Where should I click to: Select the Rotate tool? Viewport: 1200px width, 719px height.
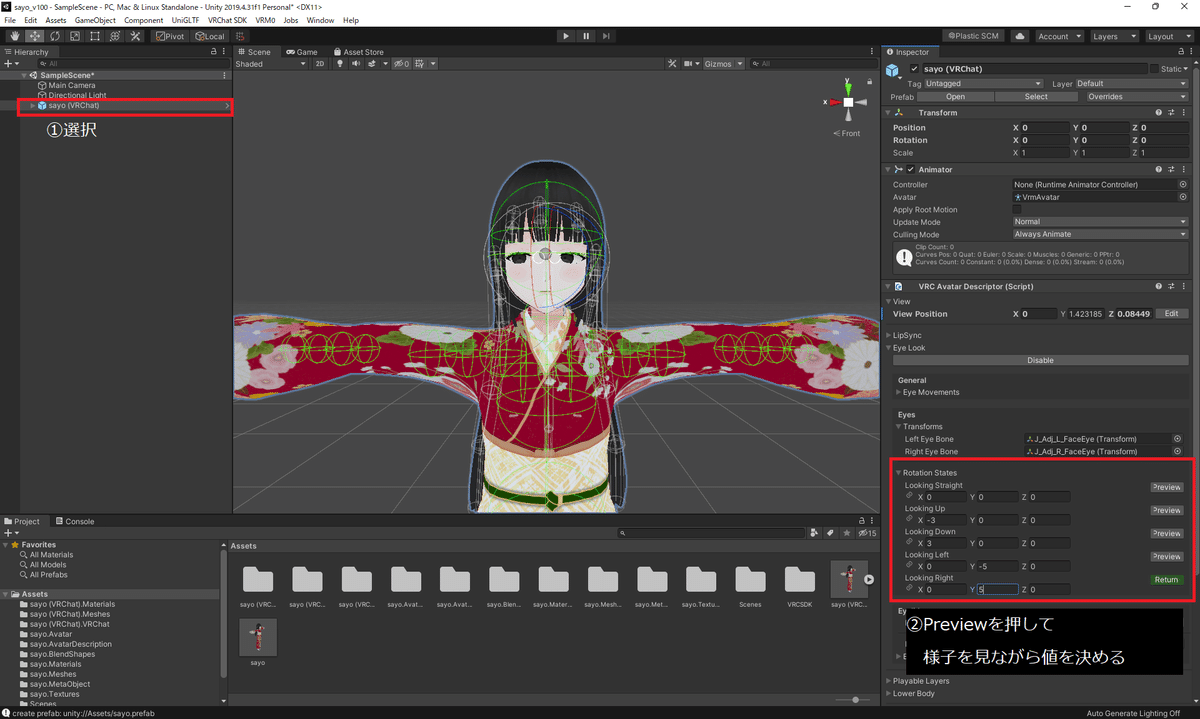(54, 36)
